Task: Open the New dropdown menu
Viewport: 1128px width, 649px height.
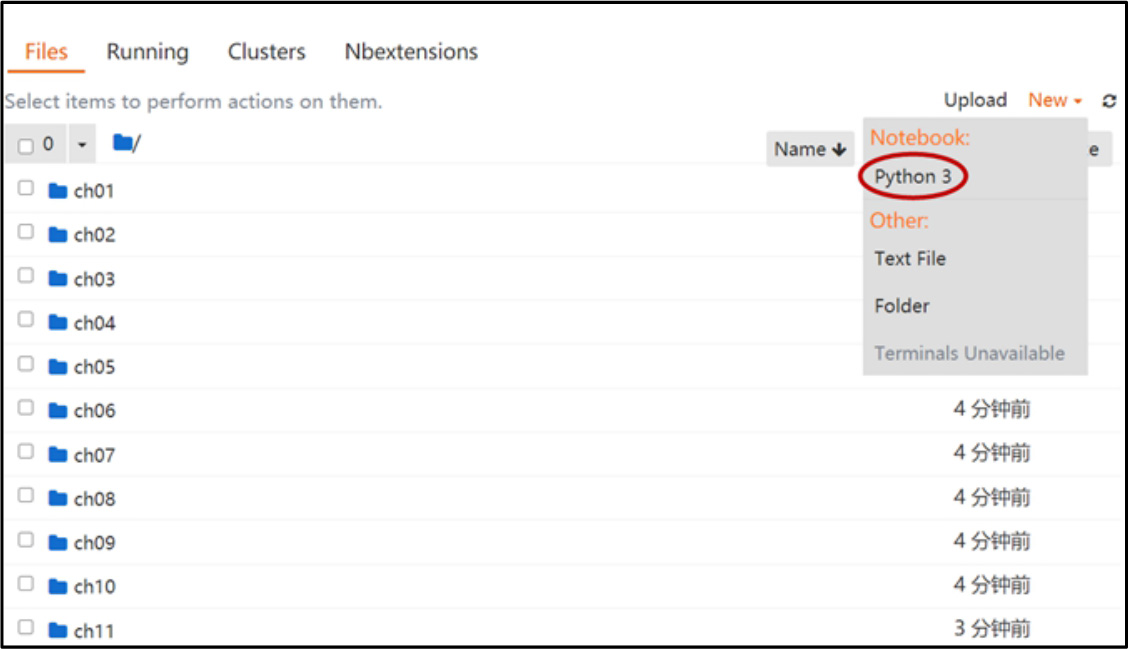Action: [x=1054, y=100]
